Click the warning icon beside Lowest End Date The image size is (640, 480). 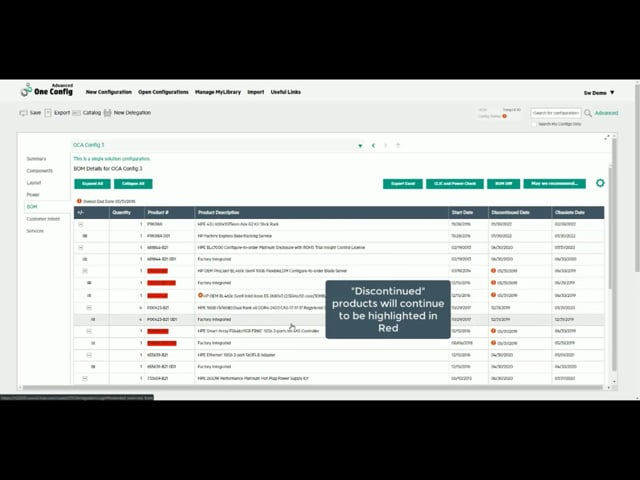79,201
